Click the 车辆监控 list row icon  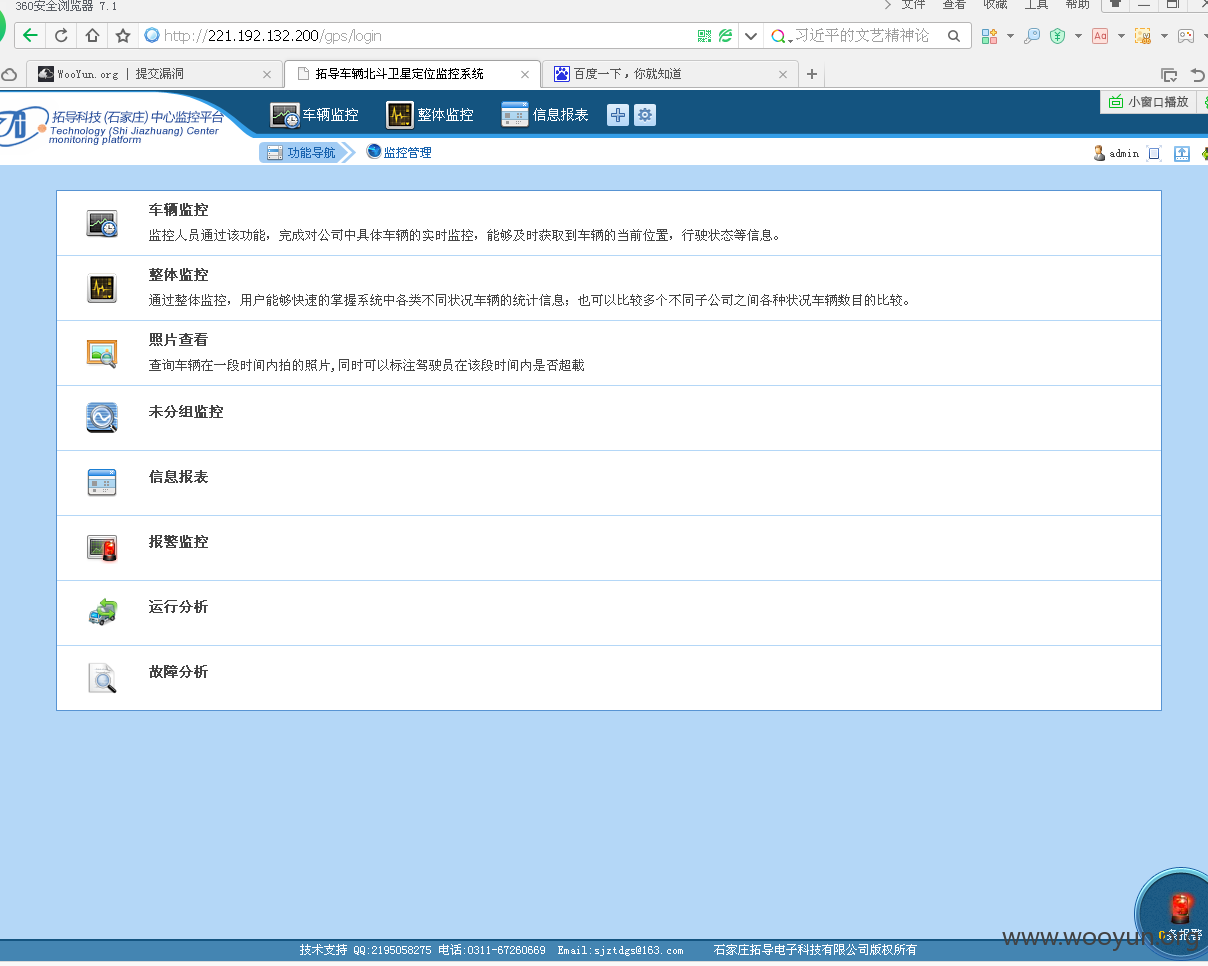tap(102, 224)
